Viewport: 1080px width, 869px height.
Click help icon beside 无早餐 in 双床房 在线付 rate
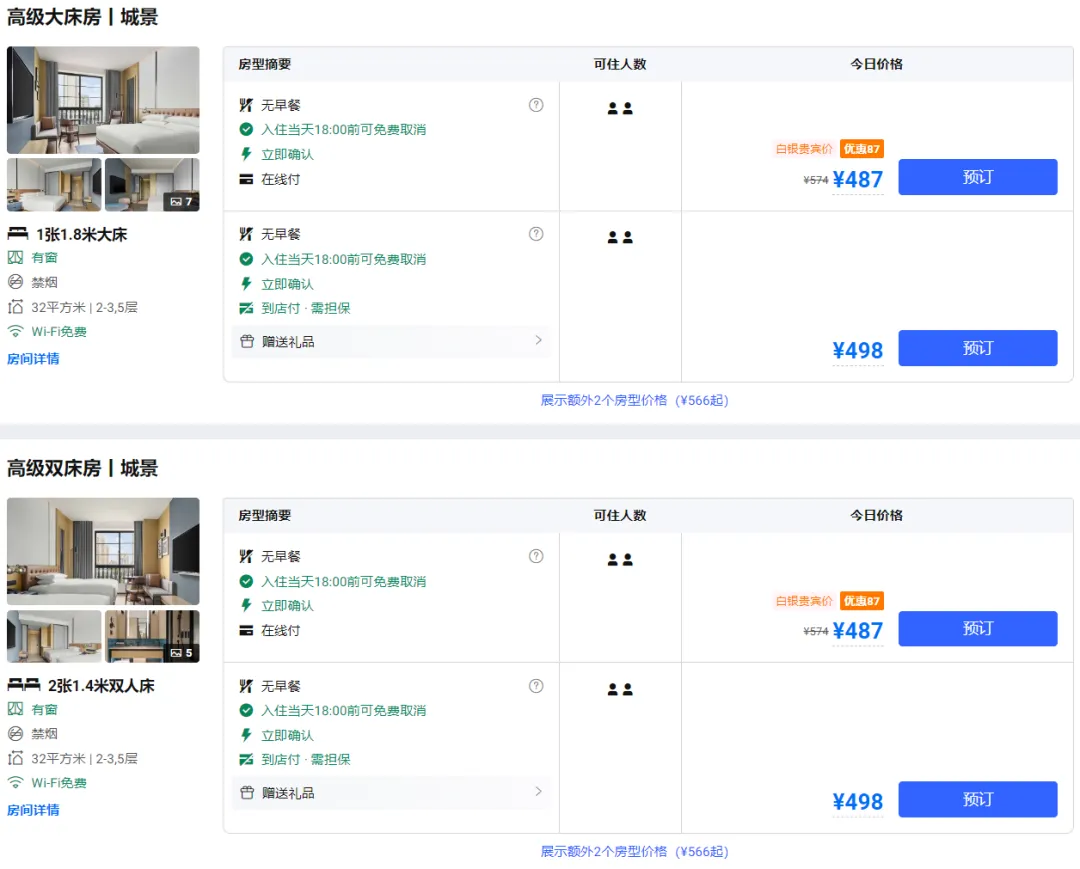tap(536, 556)
